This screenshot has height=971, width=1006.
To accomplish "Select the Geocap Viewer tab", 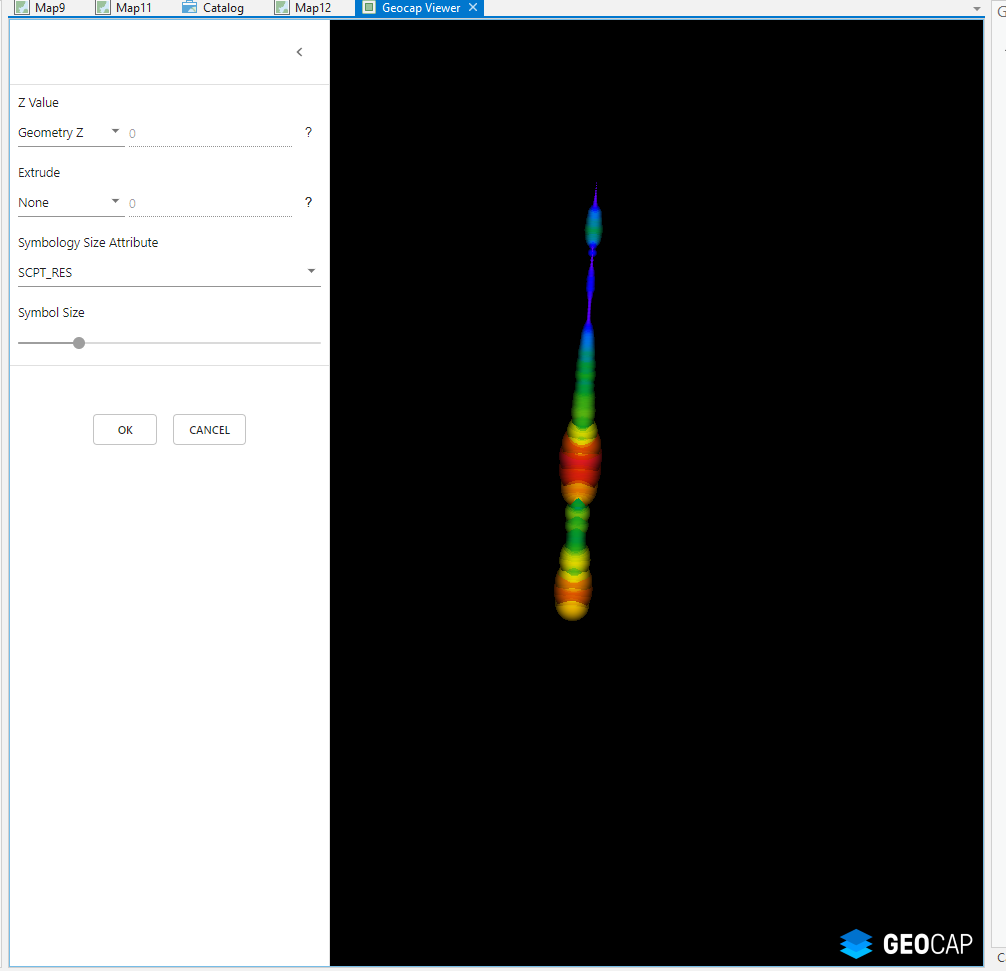I will click(x=420, y=8).
